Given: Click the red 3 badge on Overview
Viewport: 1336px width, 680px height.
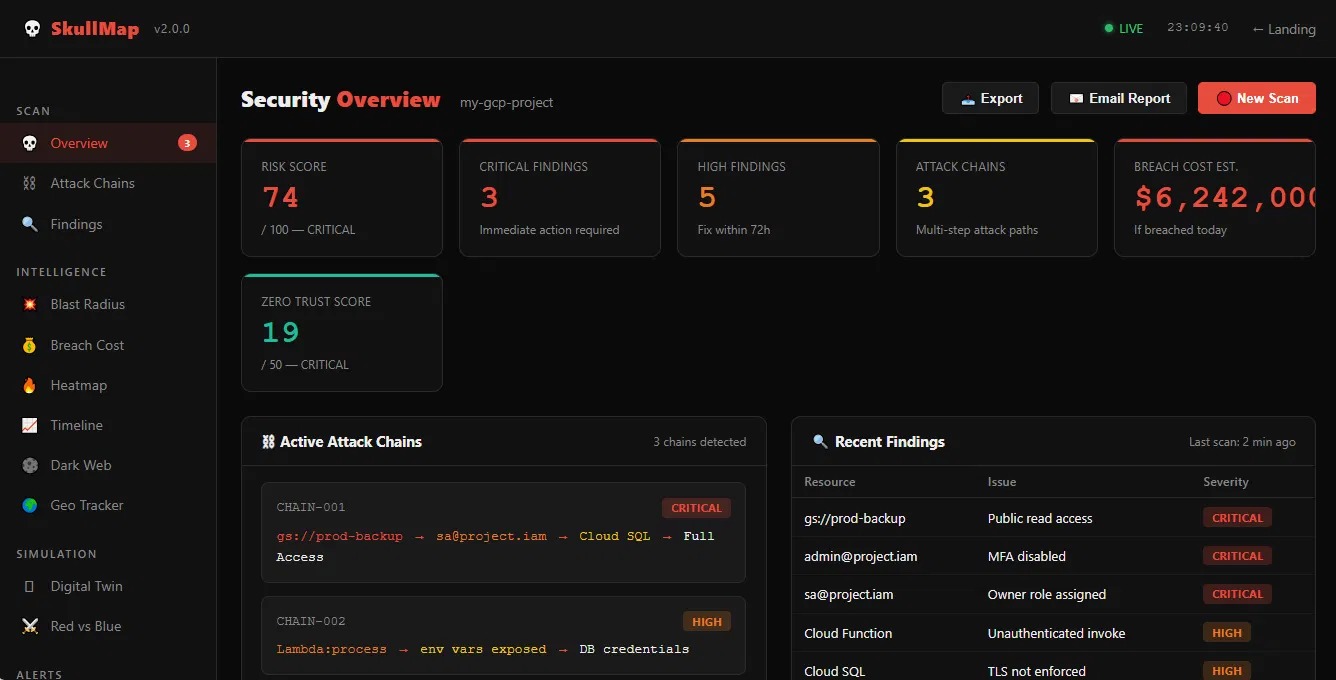Looking at the screenshot, I should [187, 143].
